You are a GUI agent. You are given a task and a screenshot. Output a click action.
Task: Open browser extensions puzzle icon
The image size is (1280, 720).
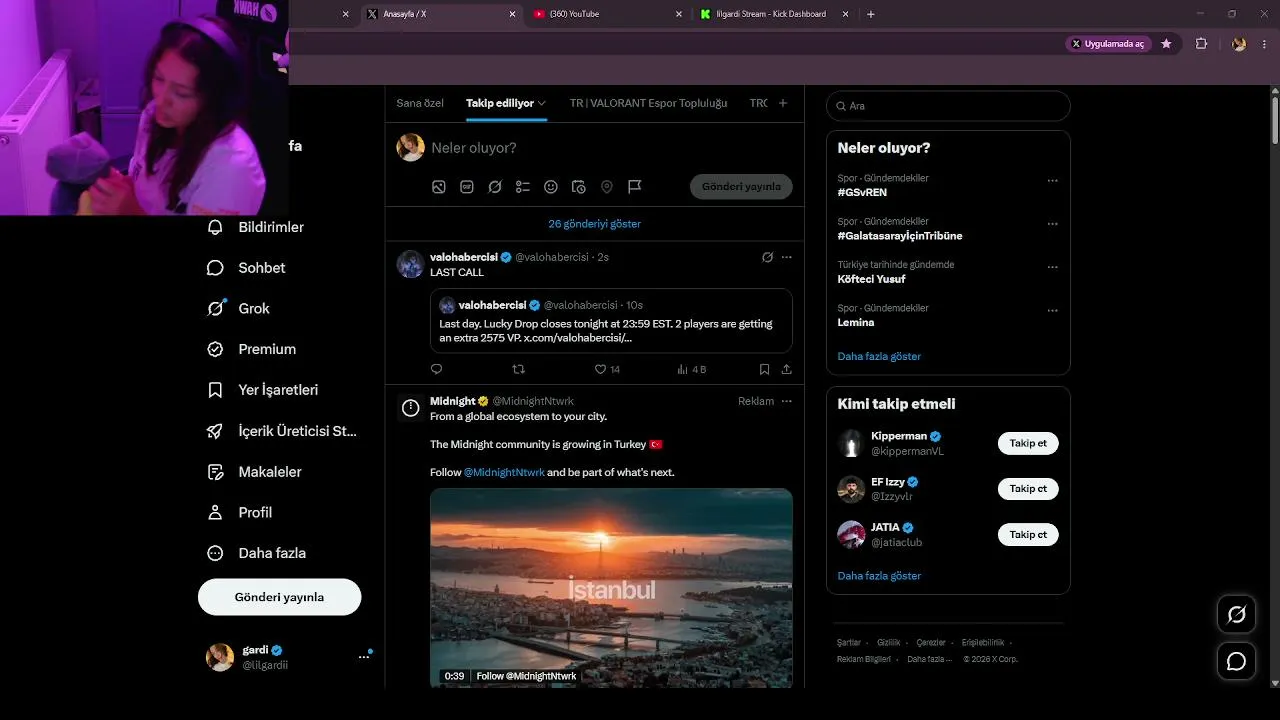click(1201, 44)
